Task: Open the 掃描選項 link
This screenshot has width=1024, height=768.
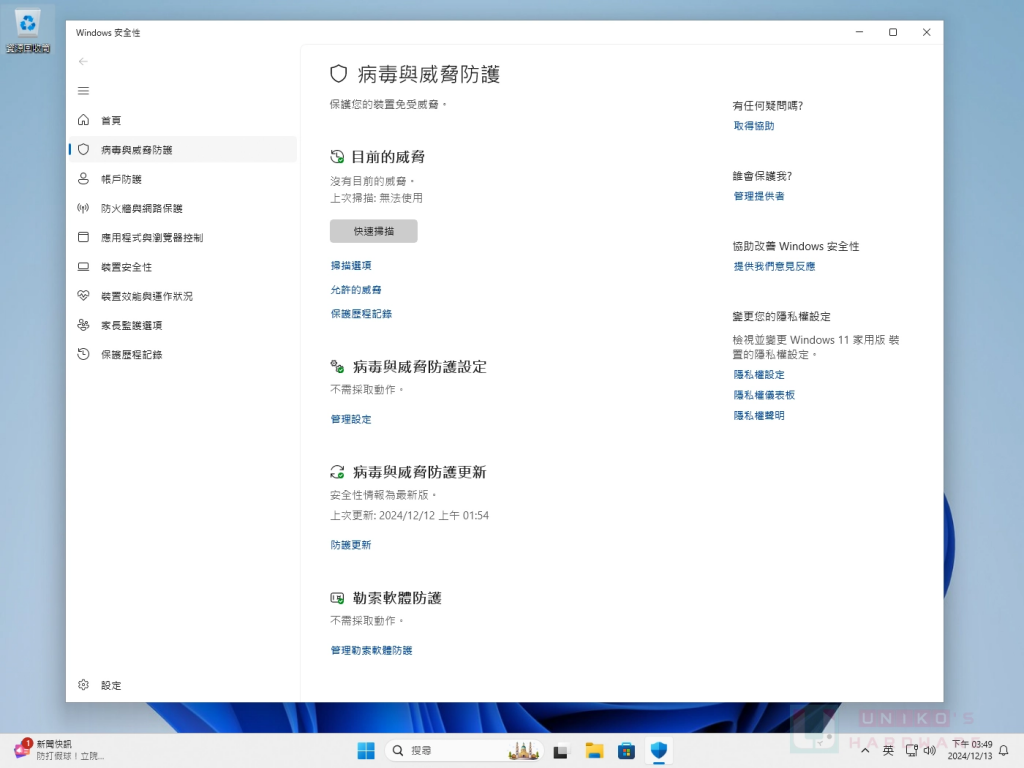Action: (x=351, y=265)
